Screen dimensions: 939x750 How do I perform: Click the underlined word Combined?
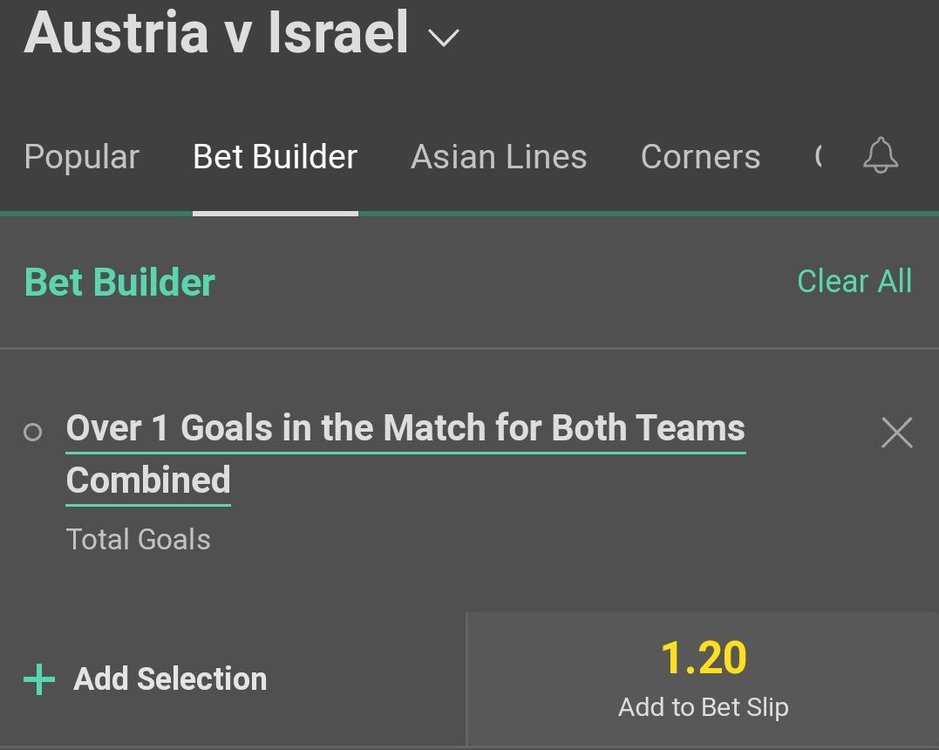pos(148,480)
